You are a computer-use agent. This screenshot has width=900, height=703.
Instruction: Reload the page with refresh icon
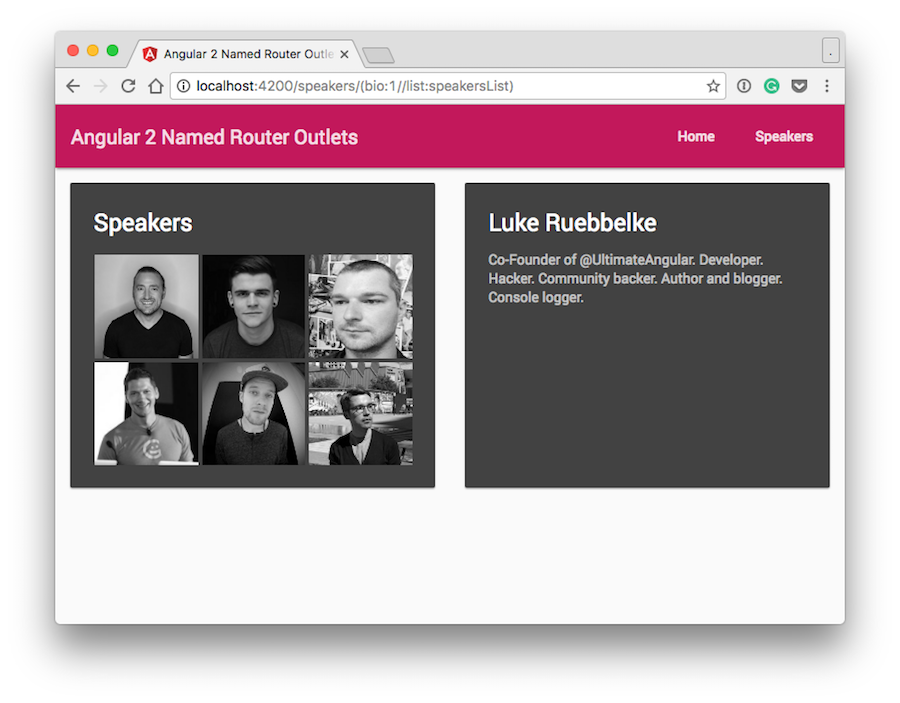pos(128,86)
